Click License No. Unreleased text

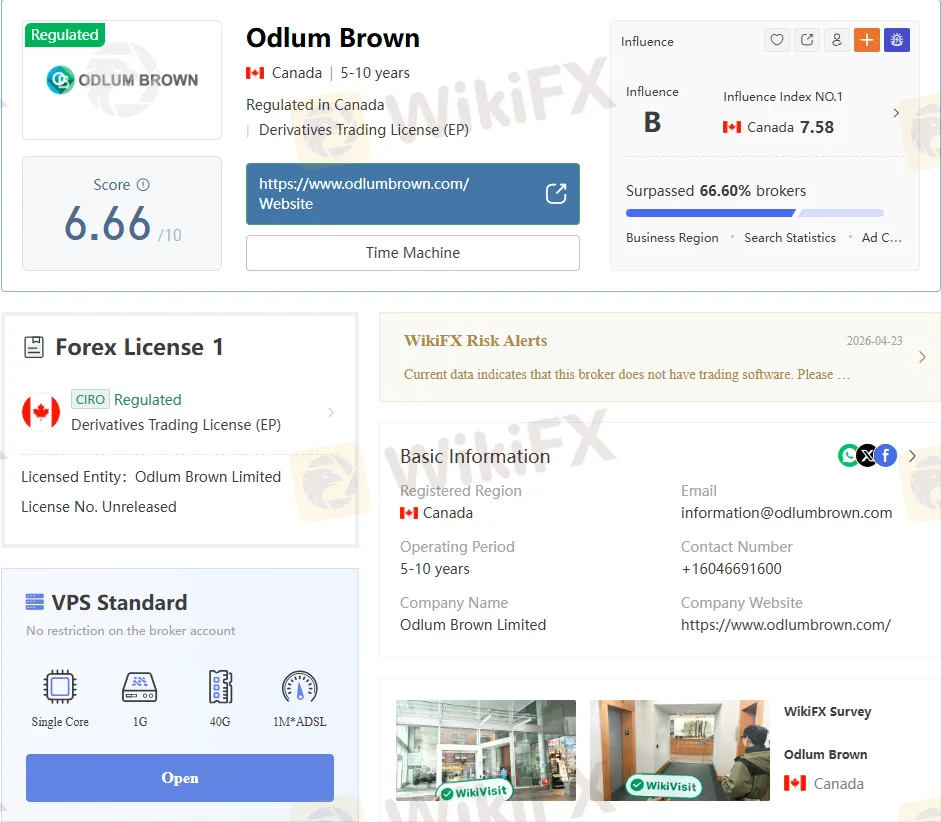pos(99,506)
